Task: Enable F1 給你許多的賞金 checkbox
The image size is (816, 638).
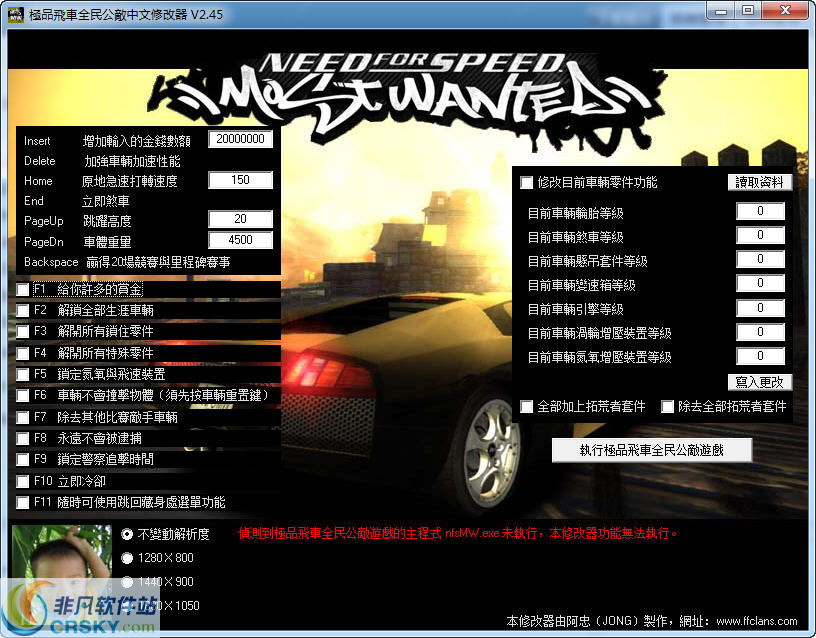Action: pos(23,289)
